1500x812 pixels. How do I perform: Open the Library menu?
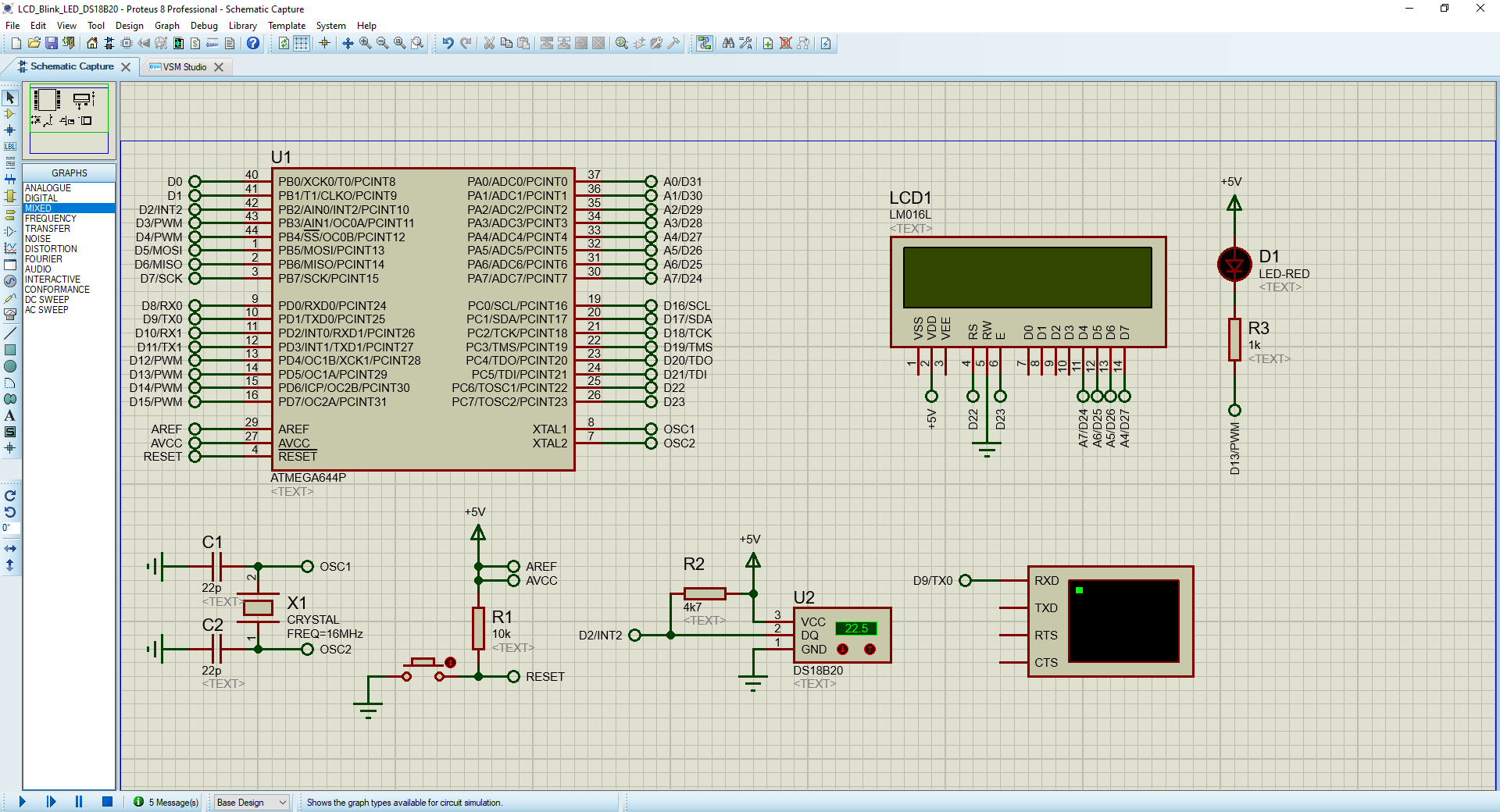243,26
